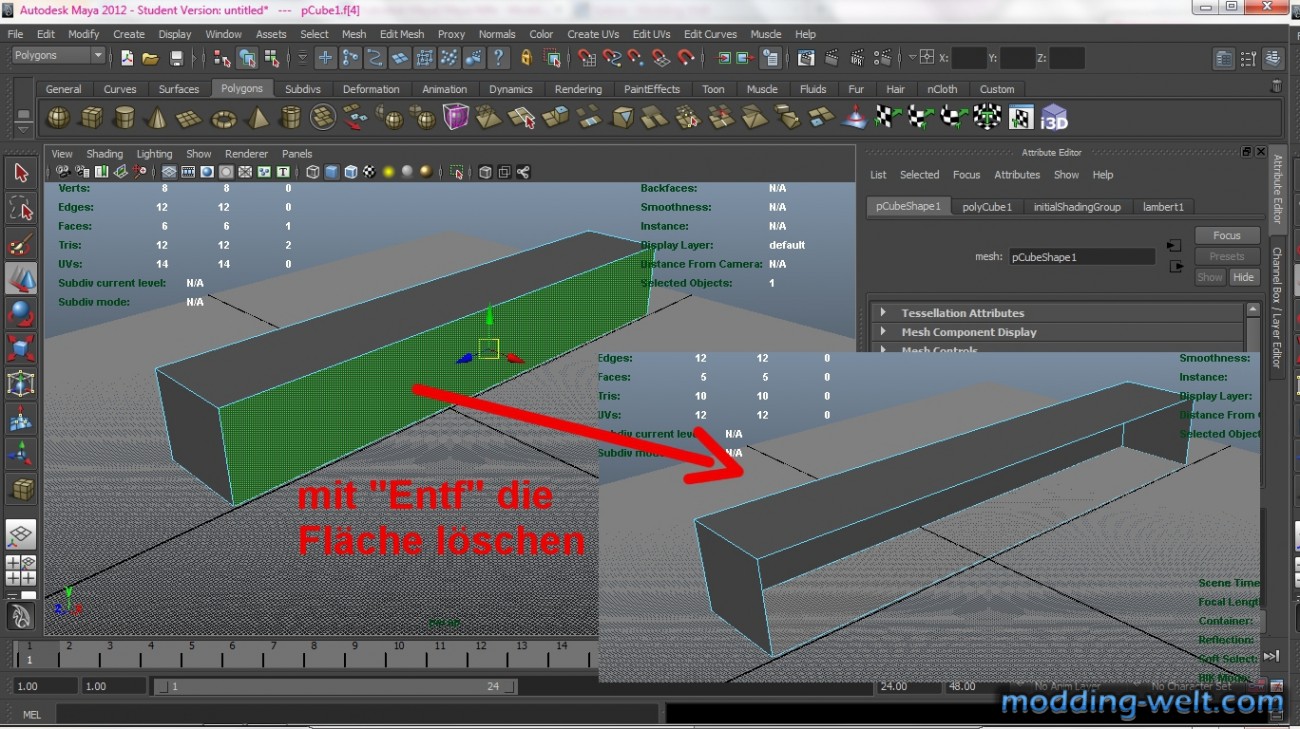Toggle smooth shade all in viewport toolbar
The width and height of the screenshot is (1300, 729).
pyautogui.click(x=332, y=172)
